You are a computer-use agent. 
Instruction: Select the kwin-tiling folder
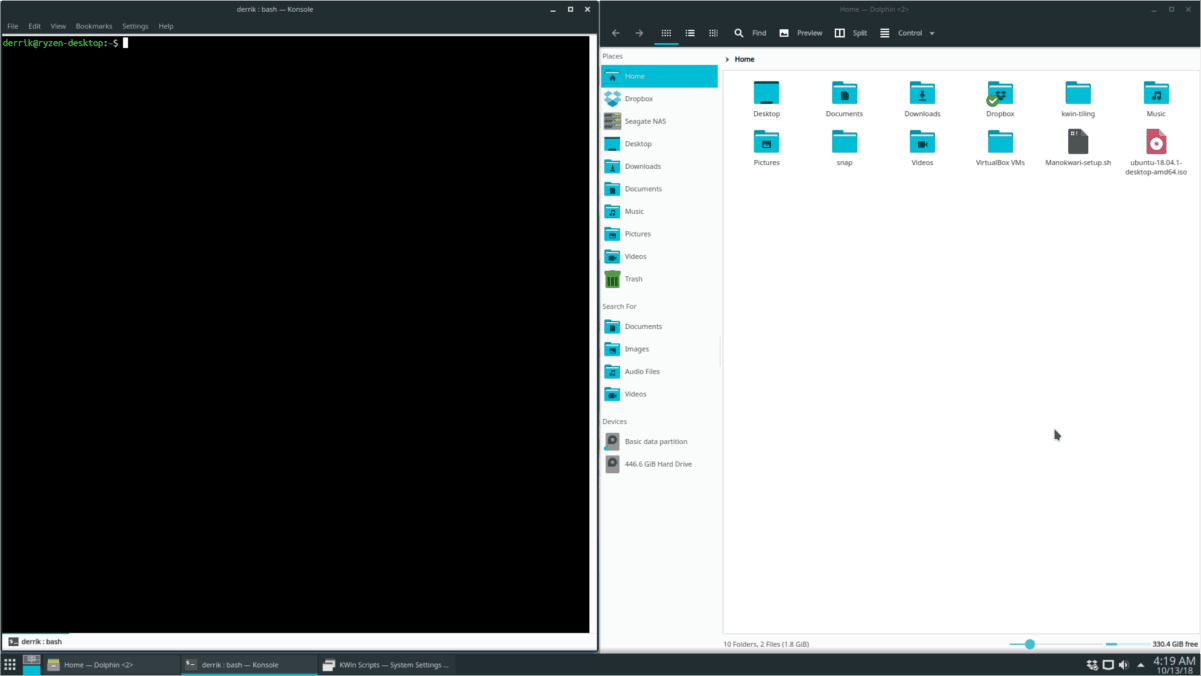point(1078,99)
